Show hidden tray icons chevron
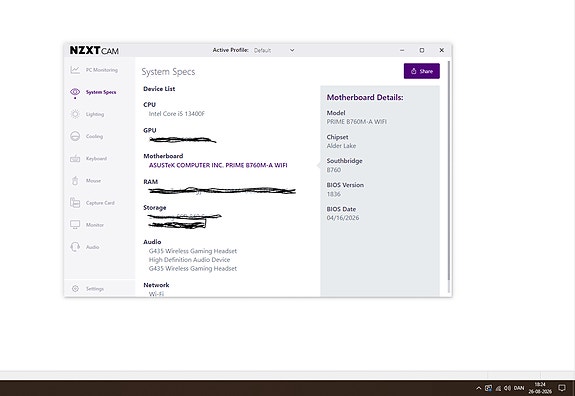Image resolution: width=575 pixels, height=396 pixels. (x=479, y=388)
